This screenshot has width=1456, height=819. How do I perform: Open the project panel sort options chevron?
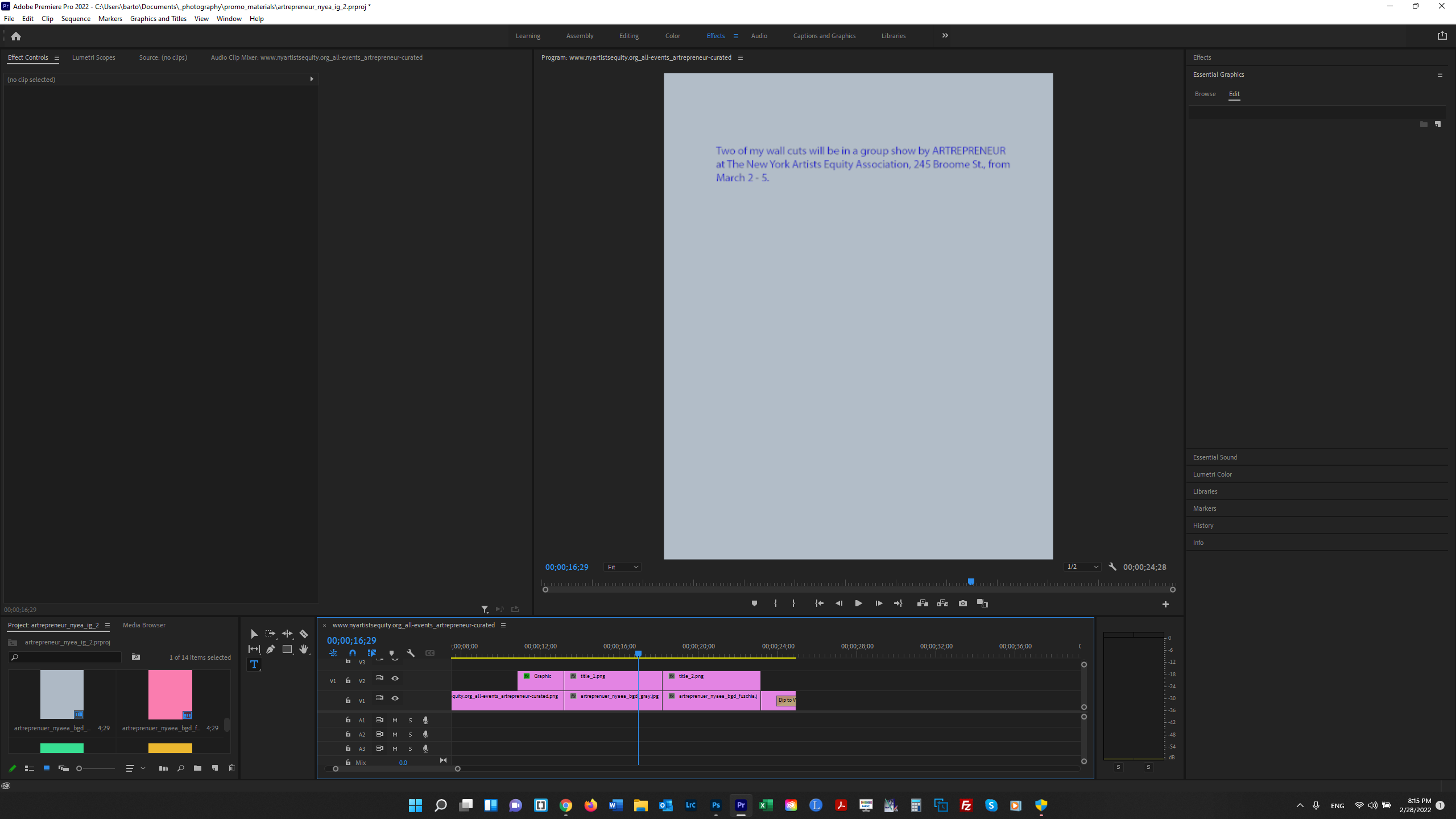click(143, 768)
